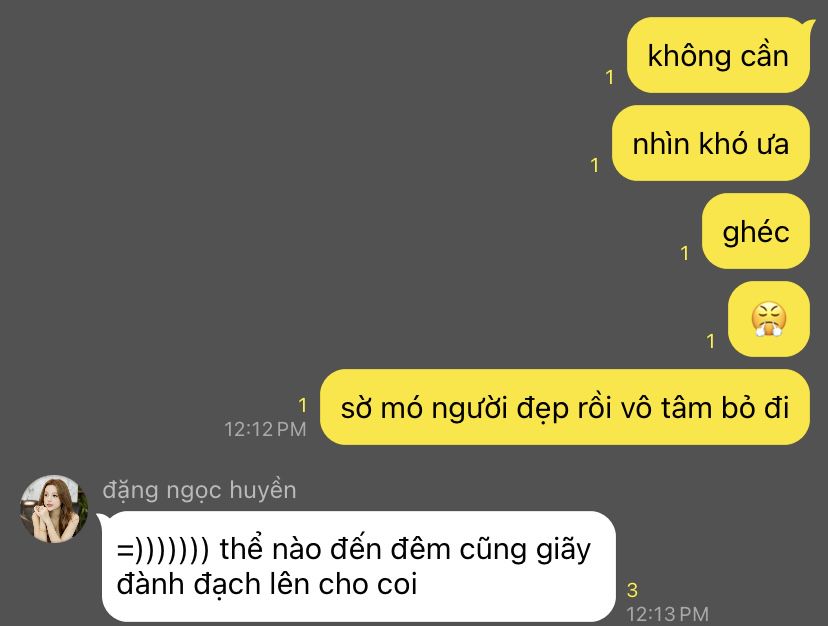Click the 'không cần' message bubble
Image resolution: width=828 pixels, height=626 pixels.
pos(718,55)
